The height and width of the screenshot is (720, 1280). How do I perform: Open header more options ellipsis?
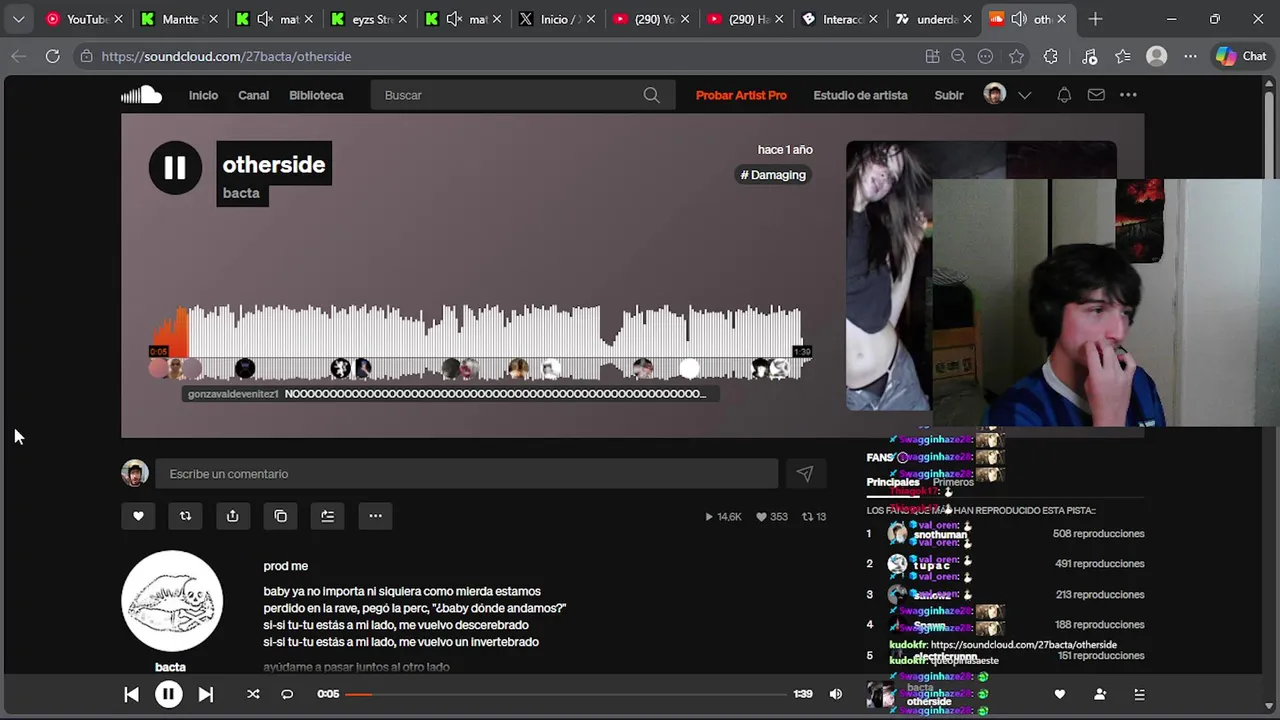pyautogui.click(x=1128, y=95)
